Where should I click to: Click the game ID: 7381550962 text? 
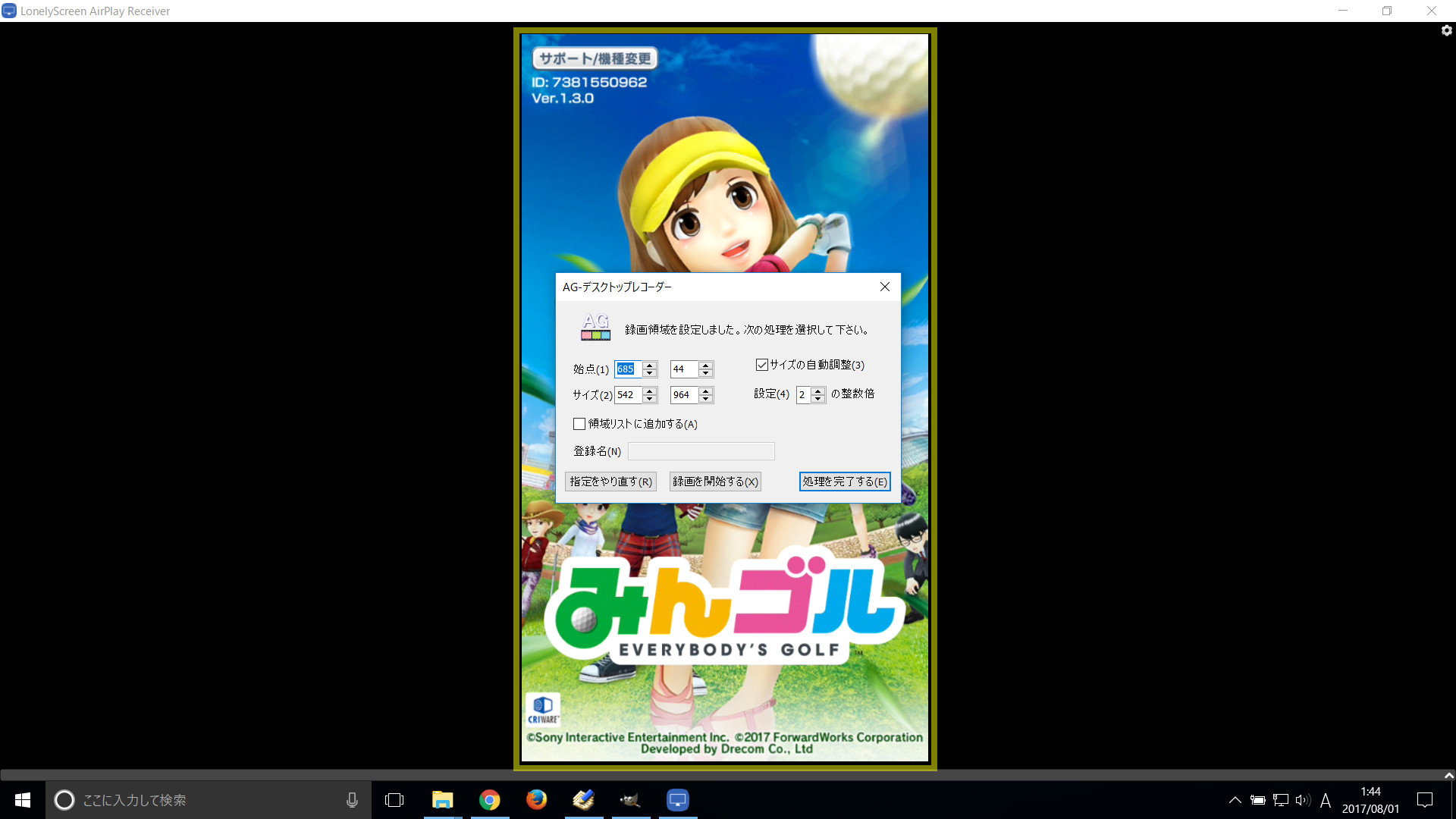tap(589, 82)
